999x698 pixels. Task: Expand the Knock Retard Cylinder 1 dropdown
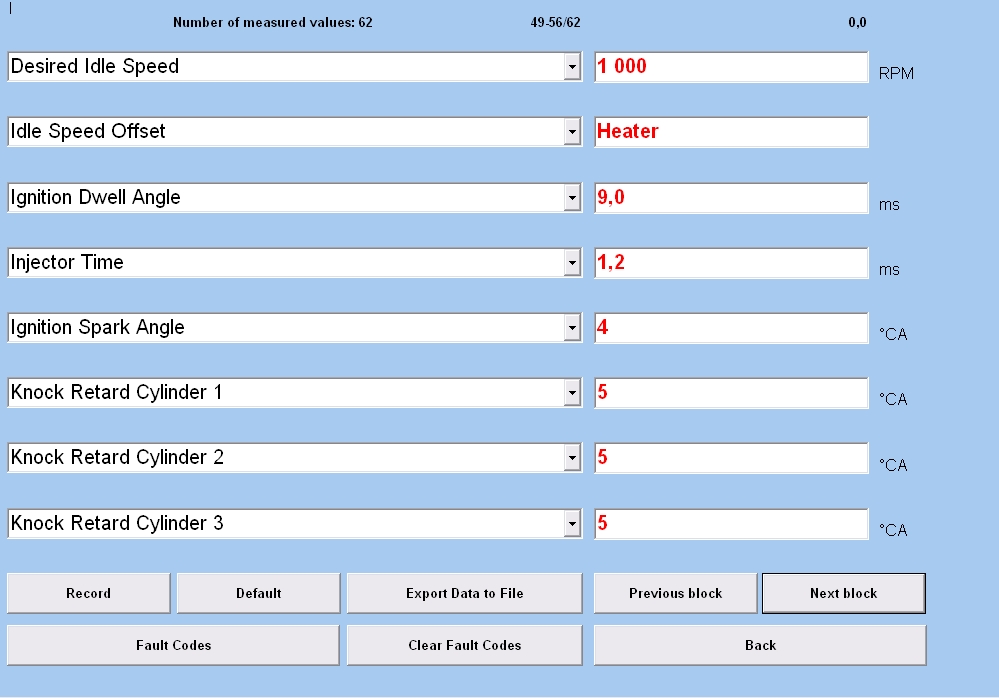click(x=572, y=393)
